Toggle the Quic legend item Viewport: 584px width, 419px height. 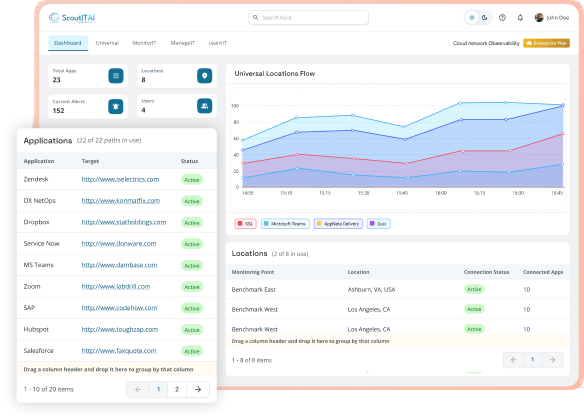379,223
